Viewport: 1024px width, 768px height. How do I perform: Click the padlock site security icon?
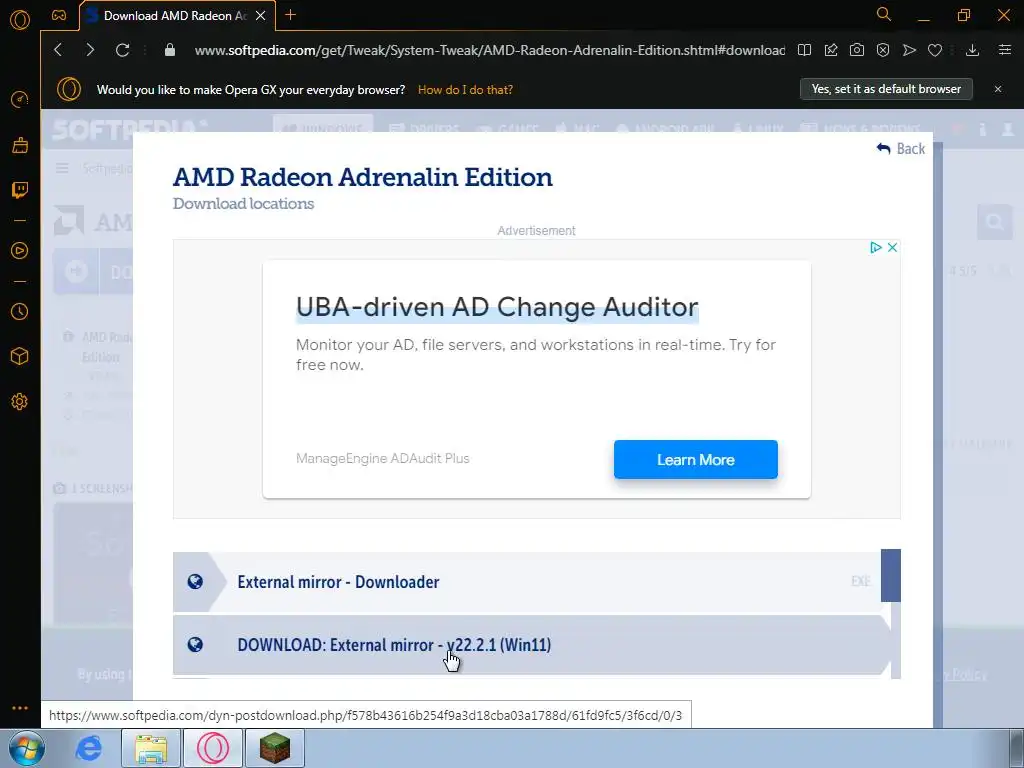pyautogui.click(x=170, y=50)
